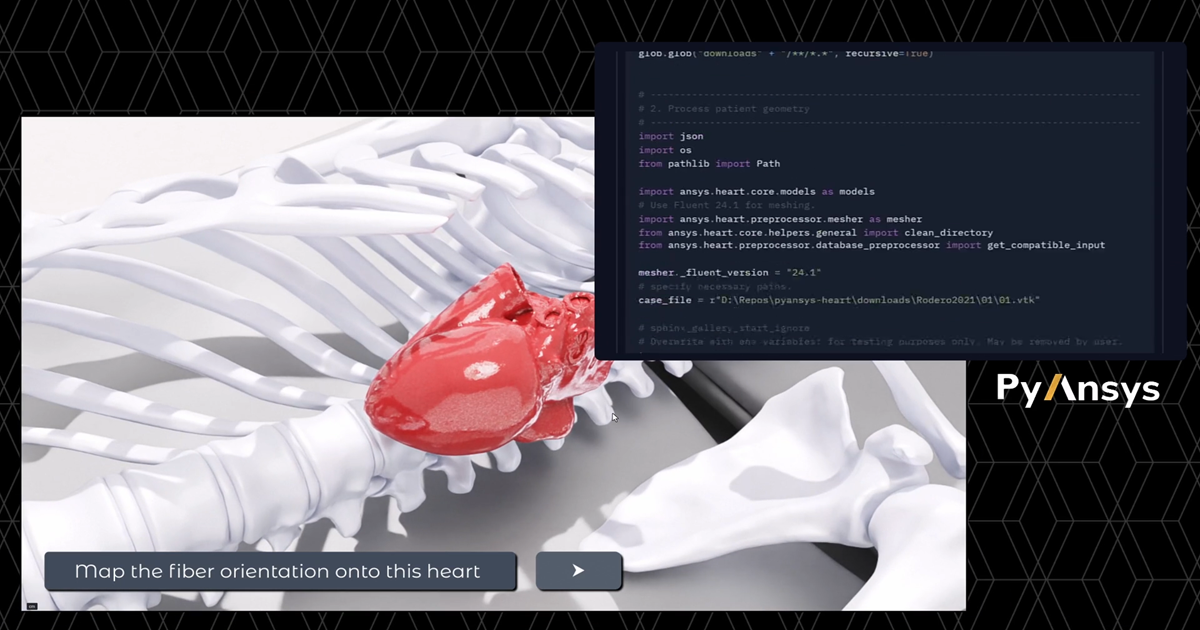Click the send arrow button beside the prompt

(578, 571)
